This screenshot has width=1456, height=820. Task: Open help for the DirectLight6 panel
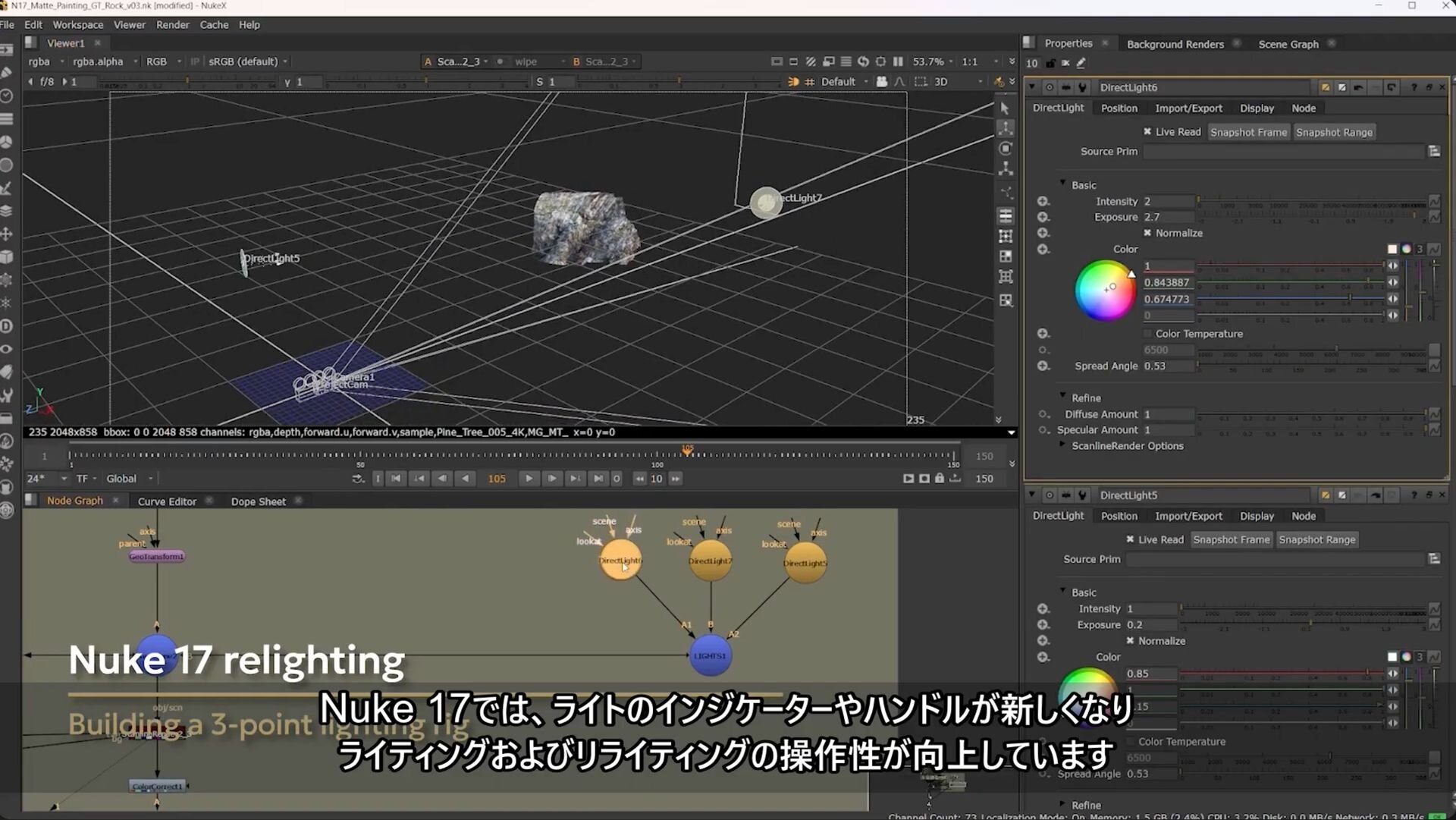(x=1414, y=87)
